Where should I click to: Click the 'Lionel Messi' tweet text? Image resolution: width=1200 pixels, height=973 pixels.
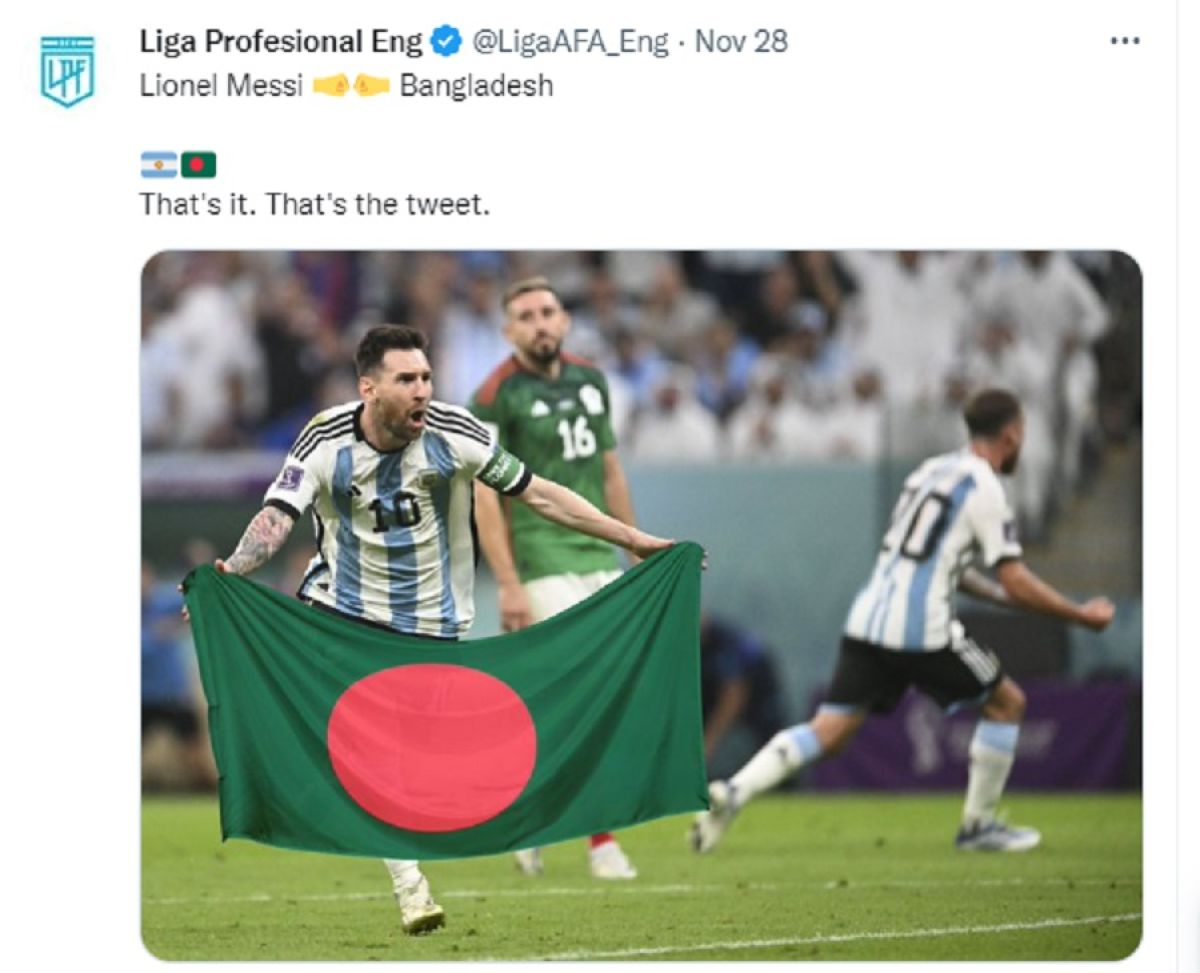click(x=221, y=86)
